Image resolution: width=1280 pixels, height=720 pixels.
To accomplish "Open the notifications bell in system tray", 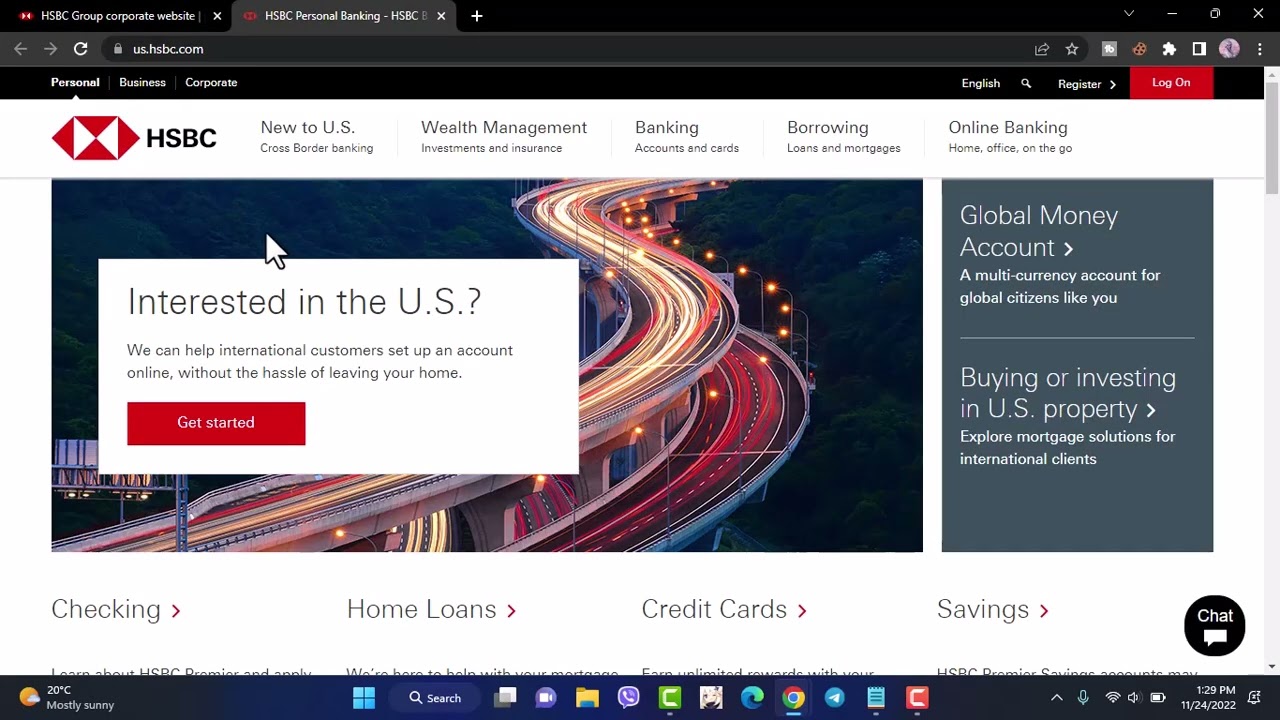I will (1254, 698).
